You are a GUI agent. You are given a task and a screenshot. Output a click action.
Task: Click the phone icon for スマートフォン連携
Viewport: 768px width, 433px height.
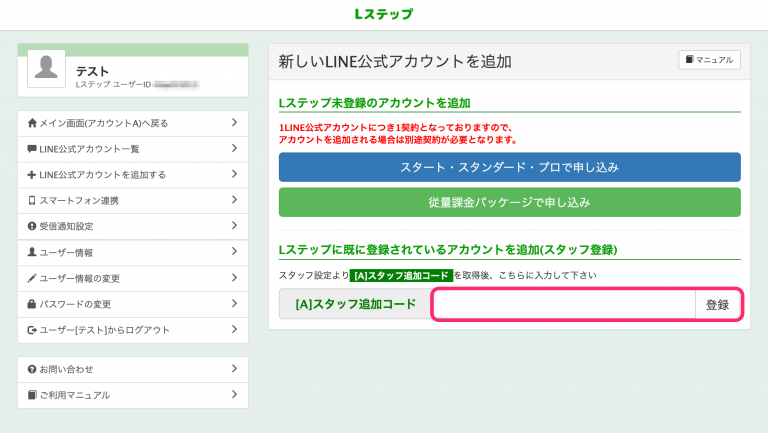coord(32,200)
